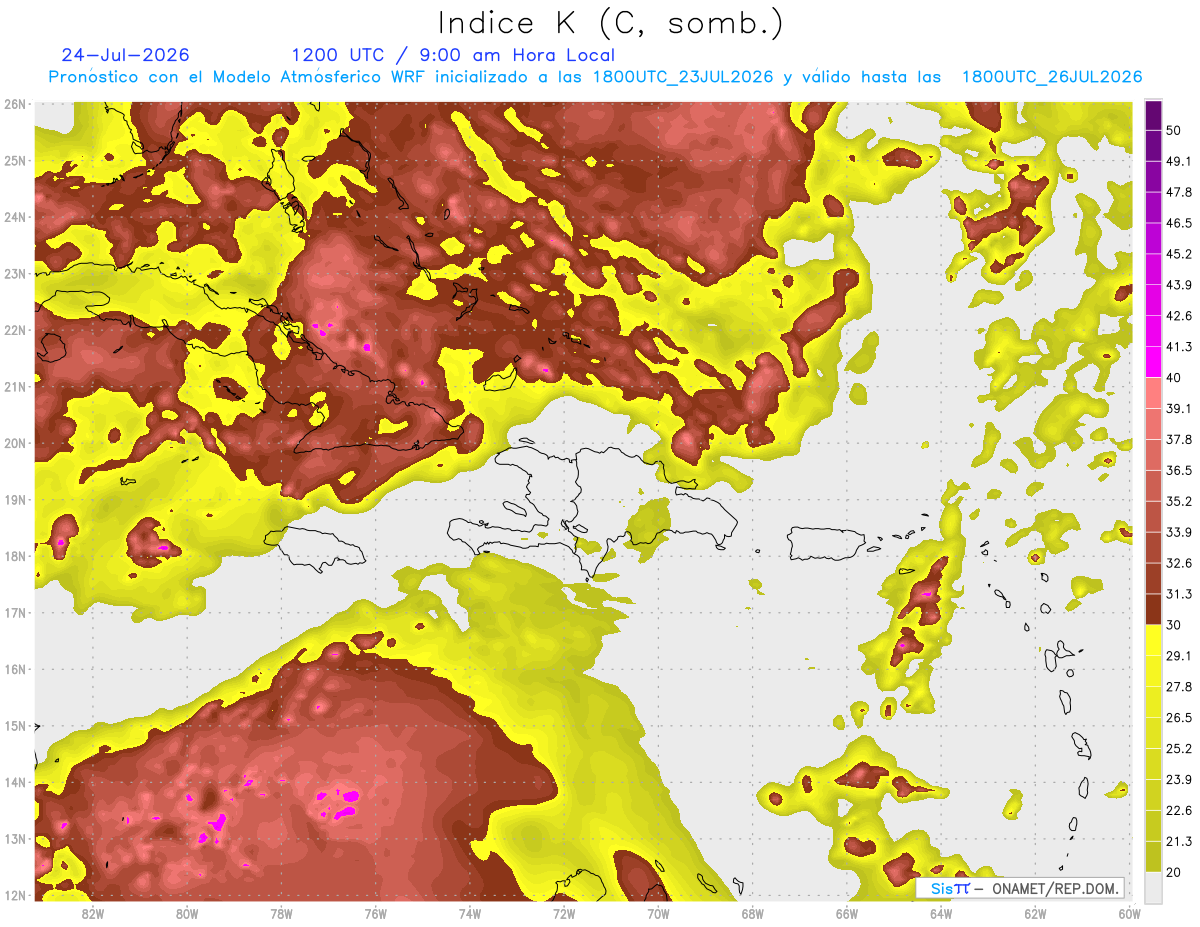Click the magenta legend band between 40 and 41.3
The image size is (1200, 927).
(x=1153, y=362)
